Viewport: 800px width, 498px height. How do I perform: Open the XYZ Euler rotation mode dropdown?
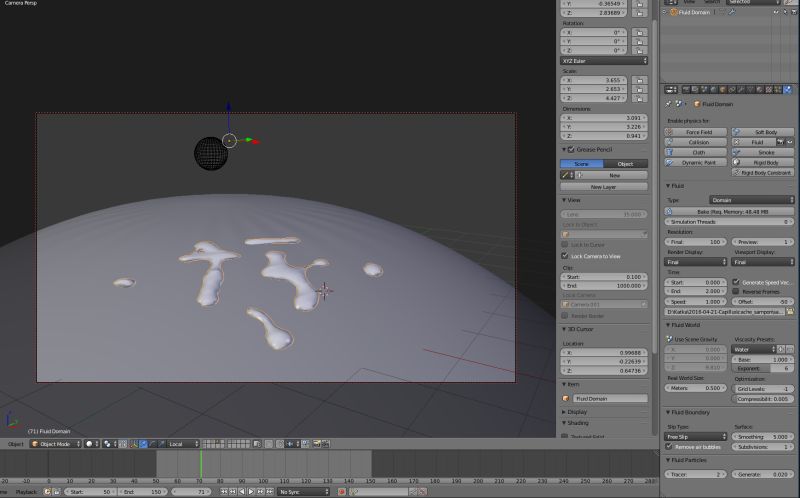pyautogui.click(x=604, y=61)
